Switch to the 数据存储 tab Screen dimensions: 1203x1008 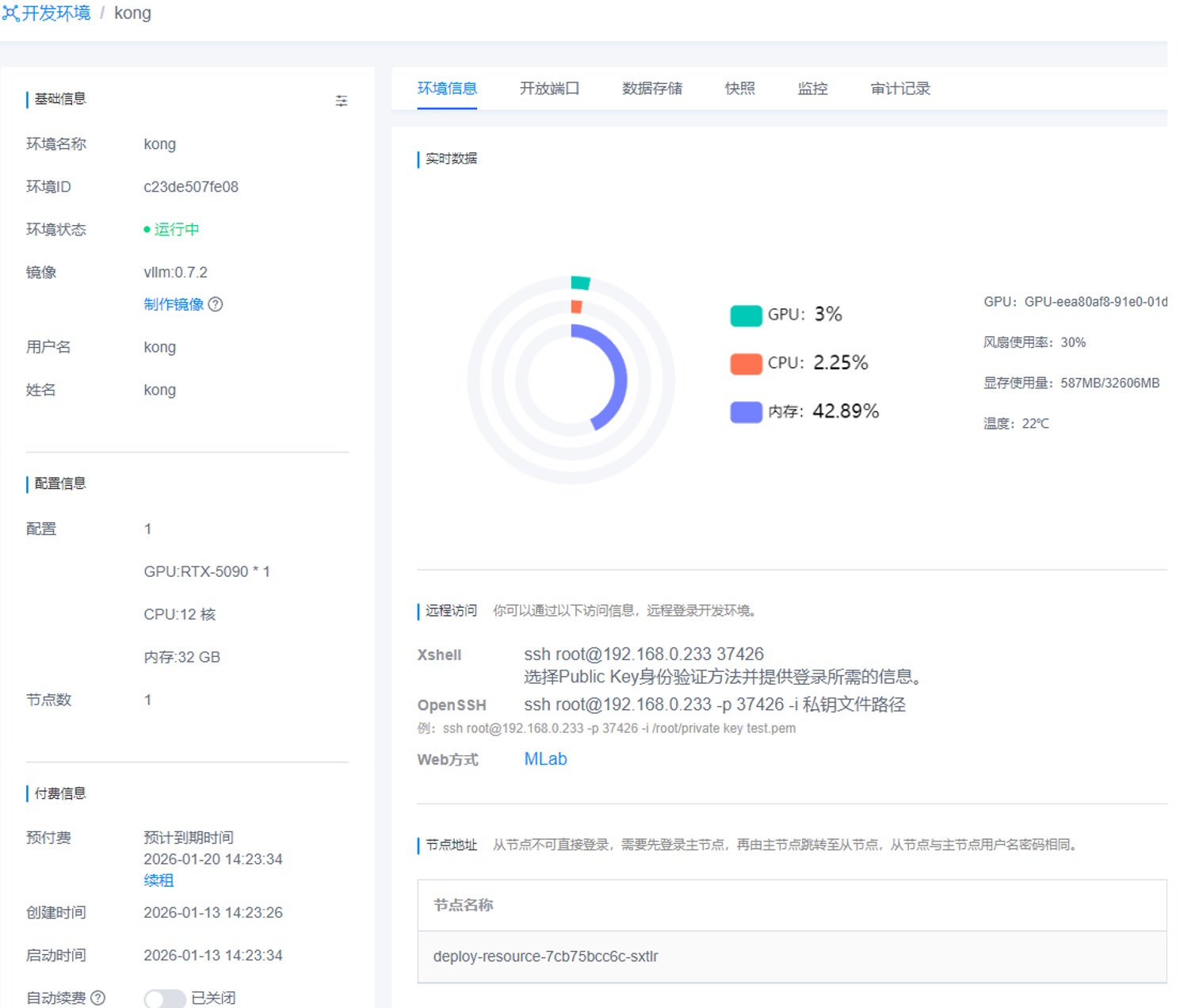click(652, 89)
